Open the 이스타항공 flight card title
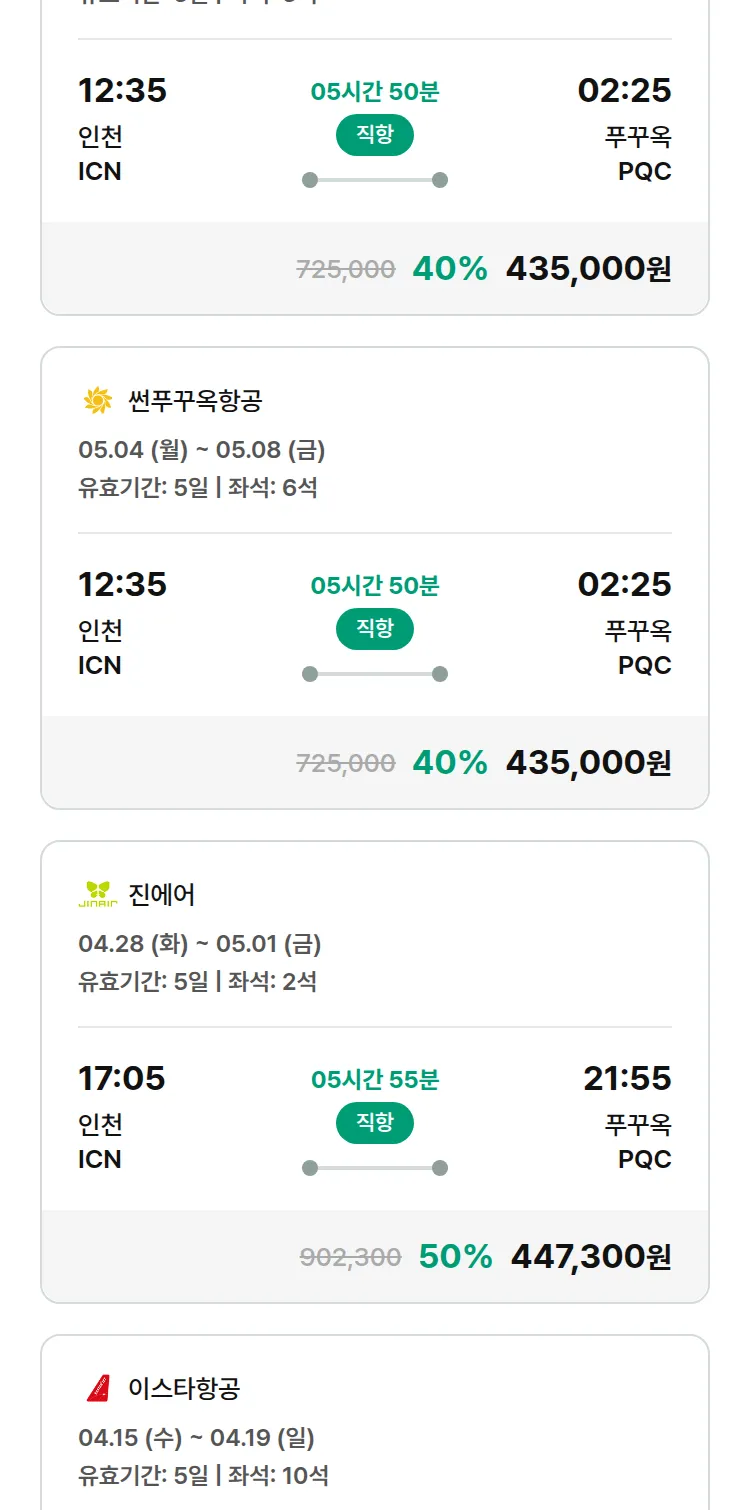Screen dimensions: 750x1510 point(184,1388)
